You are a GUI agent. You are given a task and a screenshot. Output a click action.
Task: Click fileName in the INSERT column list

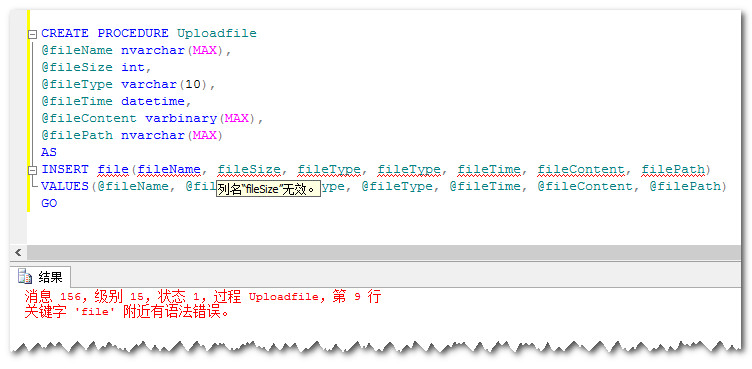169,169
